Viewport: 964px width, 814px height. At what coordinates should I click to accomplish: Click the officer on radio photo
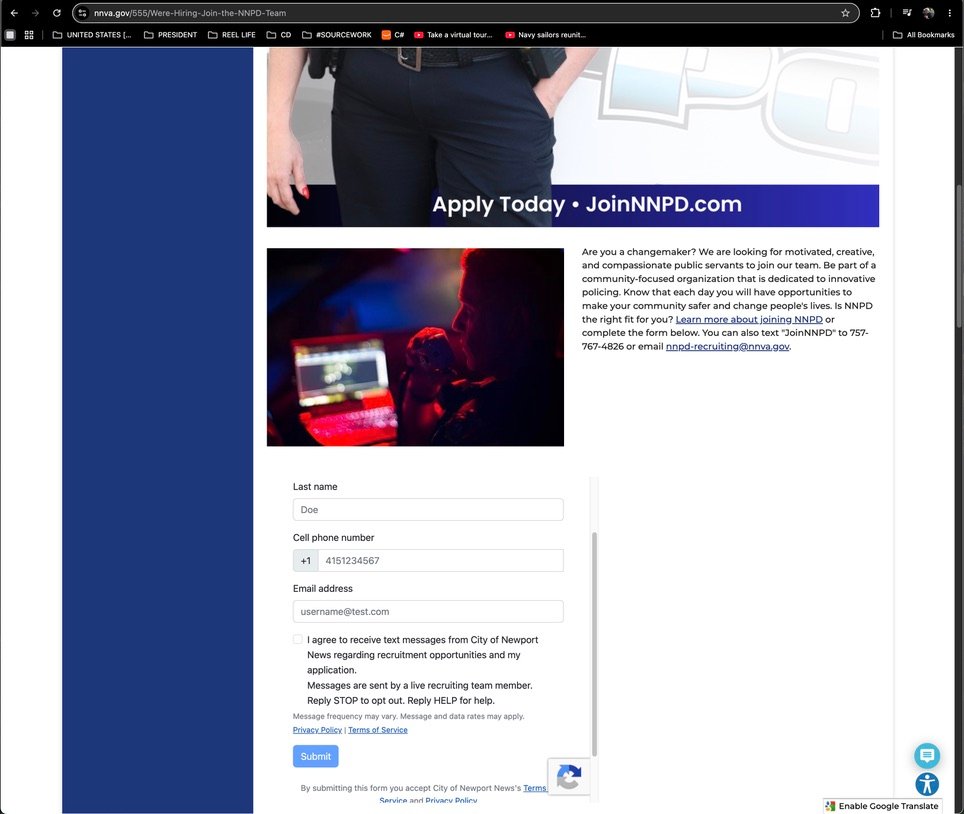(x=415, y=347)
